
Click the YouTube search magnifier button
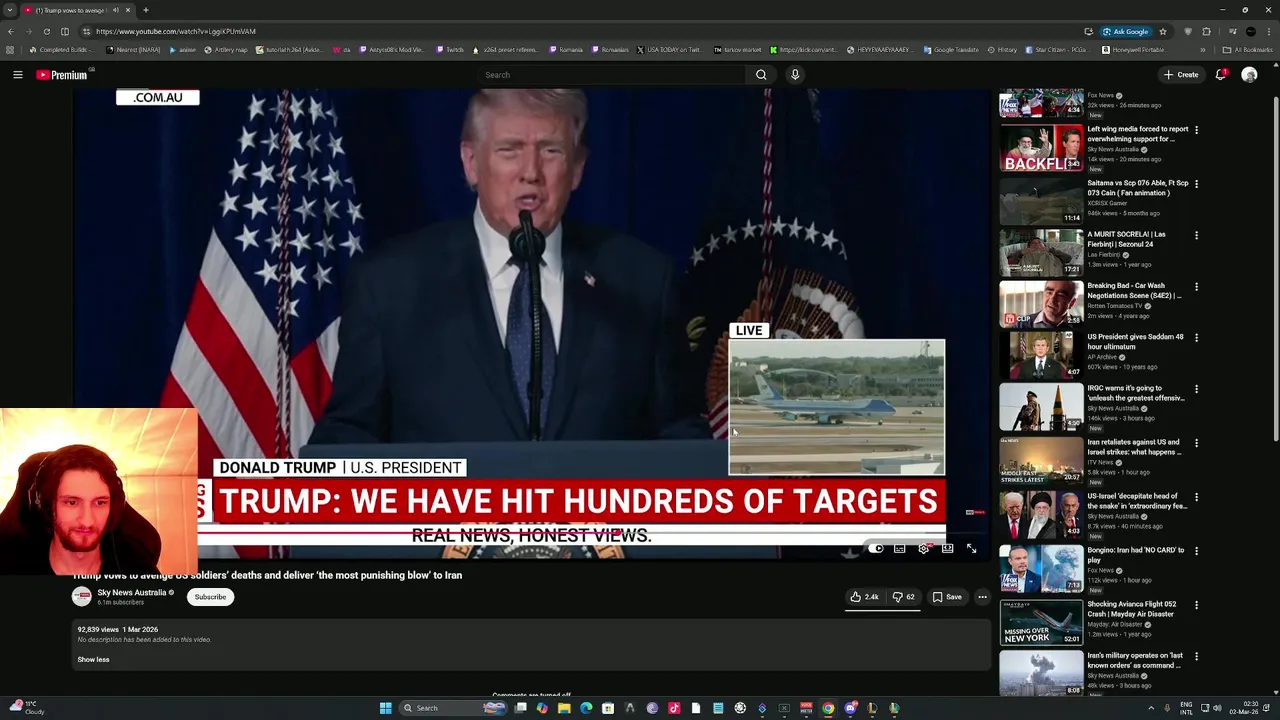tap(761, 75)
